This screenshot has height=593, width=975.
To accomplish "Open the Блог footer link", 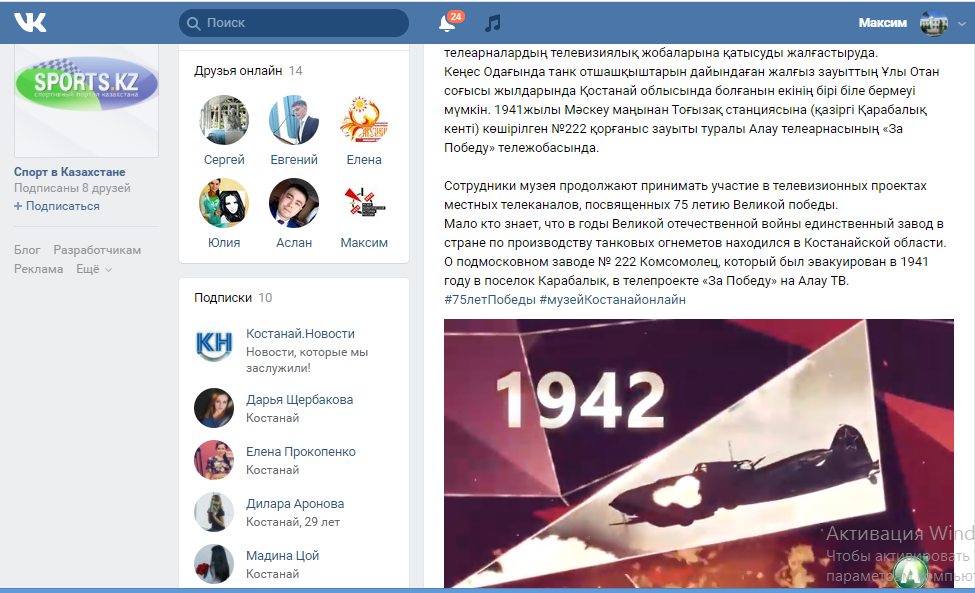I will [27, 250].
